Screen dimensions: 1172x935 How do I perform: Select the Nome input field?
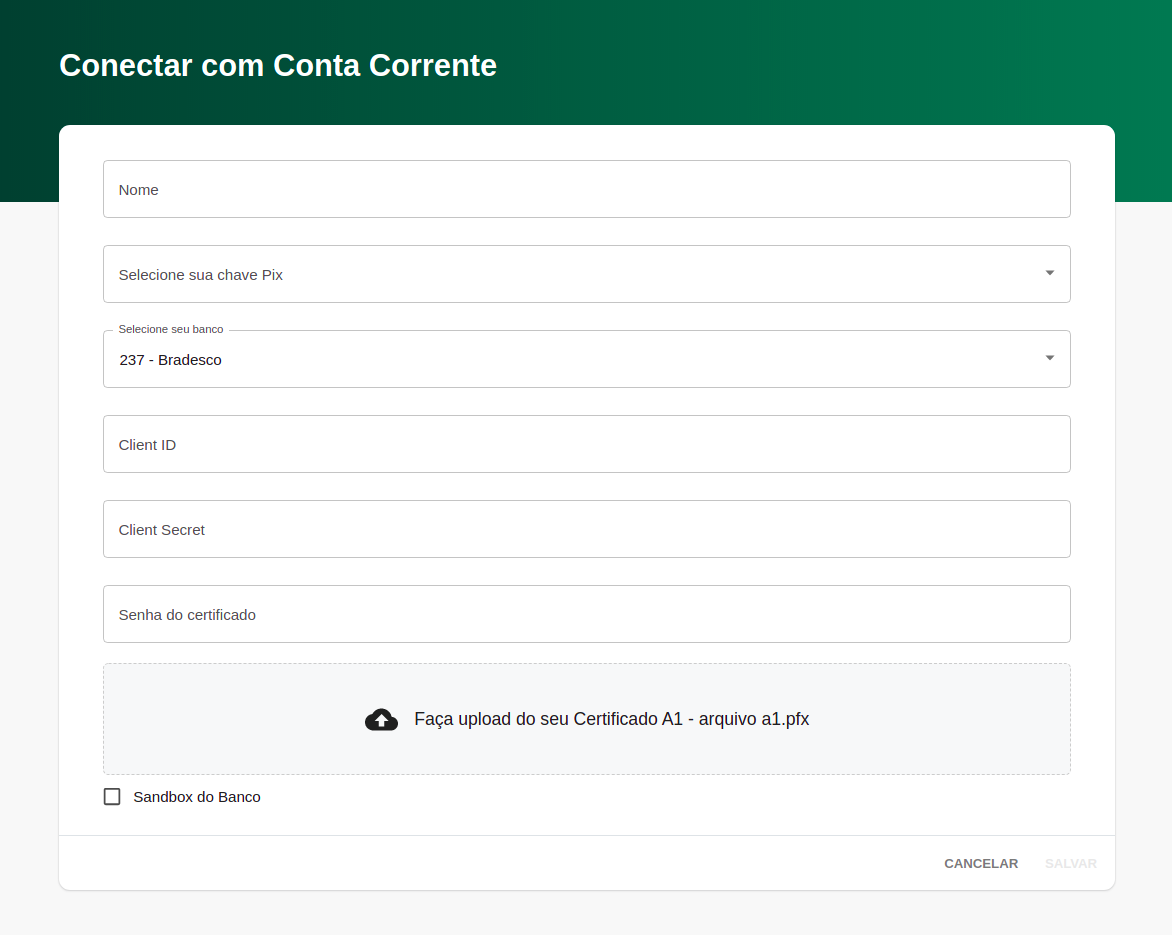[x=586, y=188]
